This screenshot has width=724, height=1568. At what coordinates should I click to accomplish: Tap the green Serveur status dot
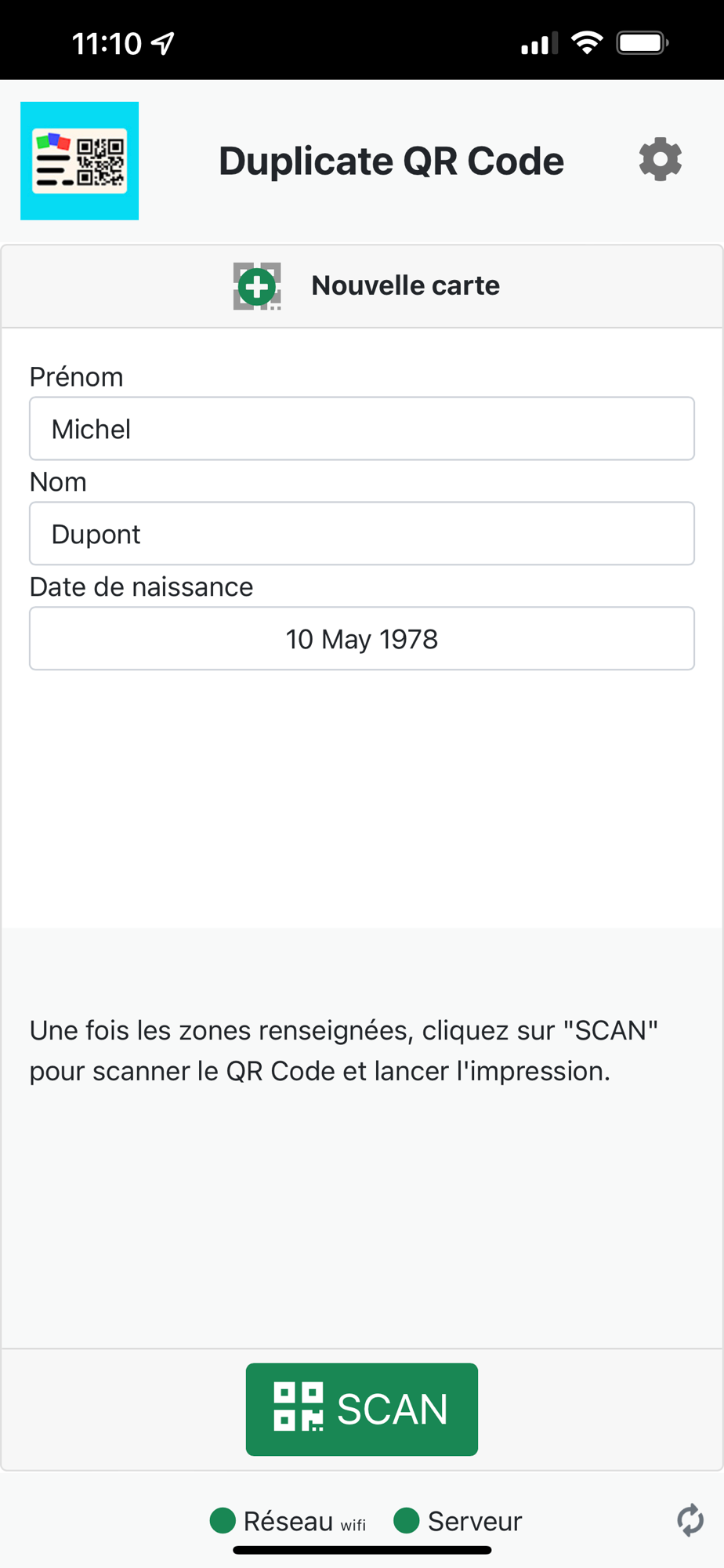click(407, 1520)
